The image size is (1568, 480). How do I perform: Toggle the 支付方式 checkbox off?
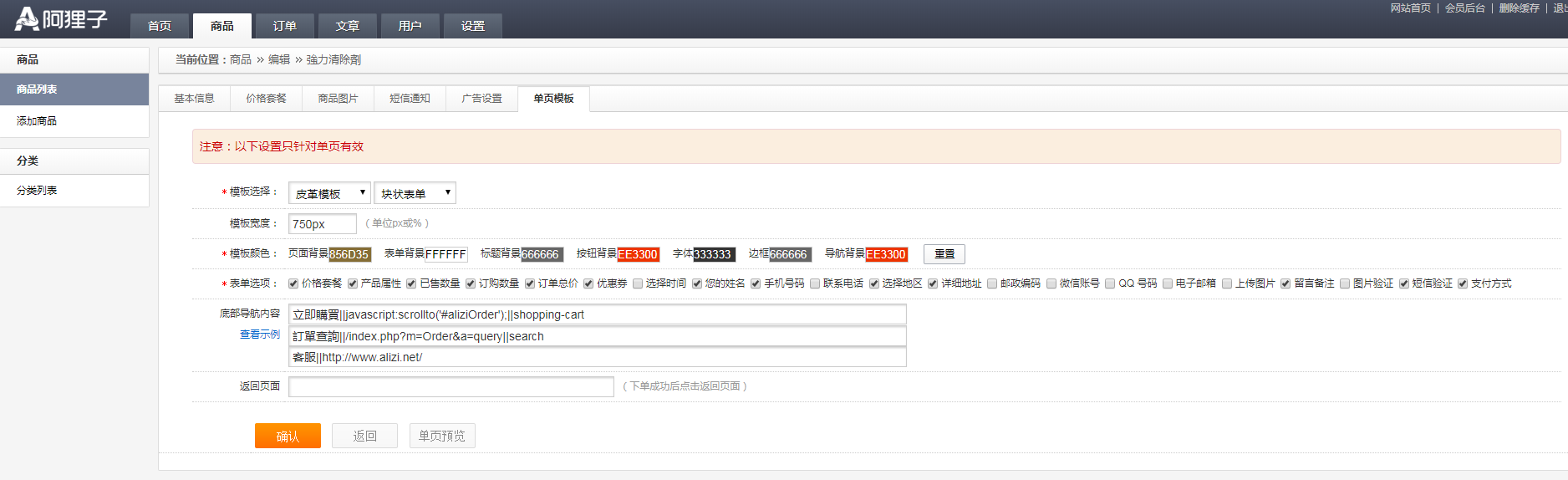[x=1463, y=283]
